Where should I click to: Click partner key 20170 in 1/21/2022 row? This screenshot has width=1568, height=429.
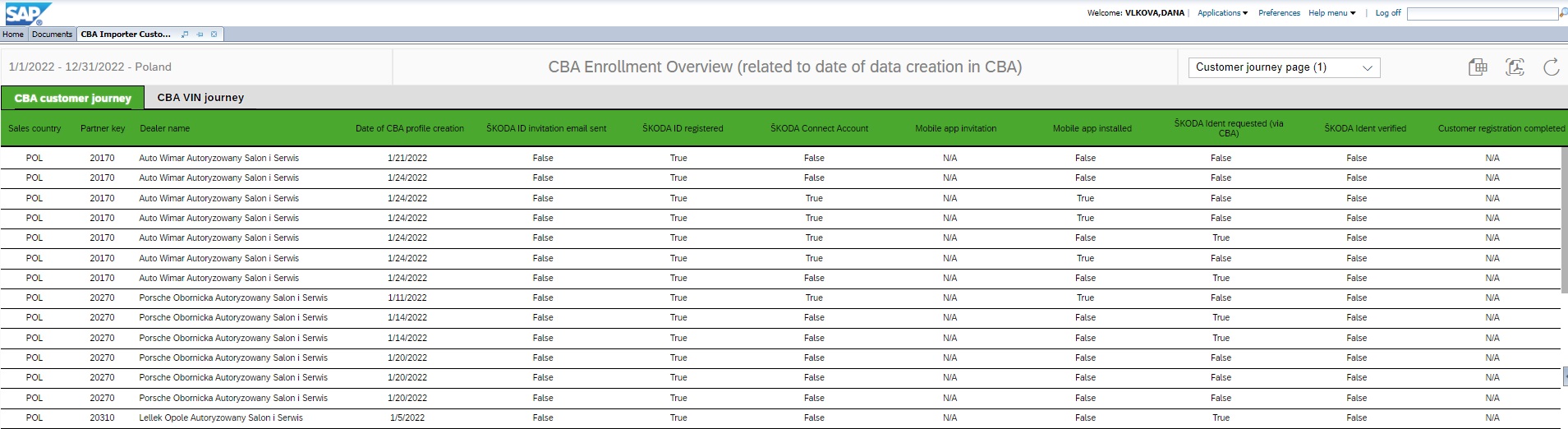[x=102, y=158]
